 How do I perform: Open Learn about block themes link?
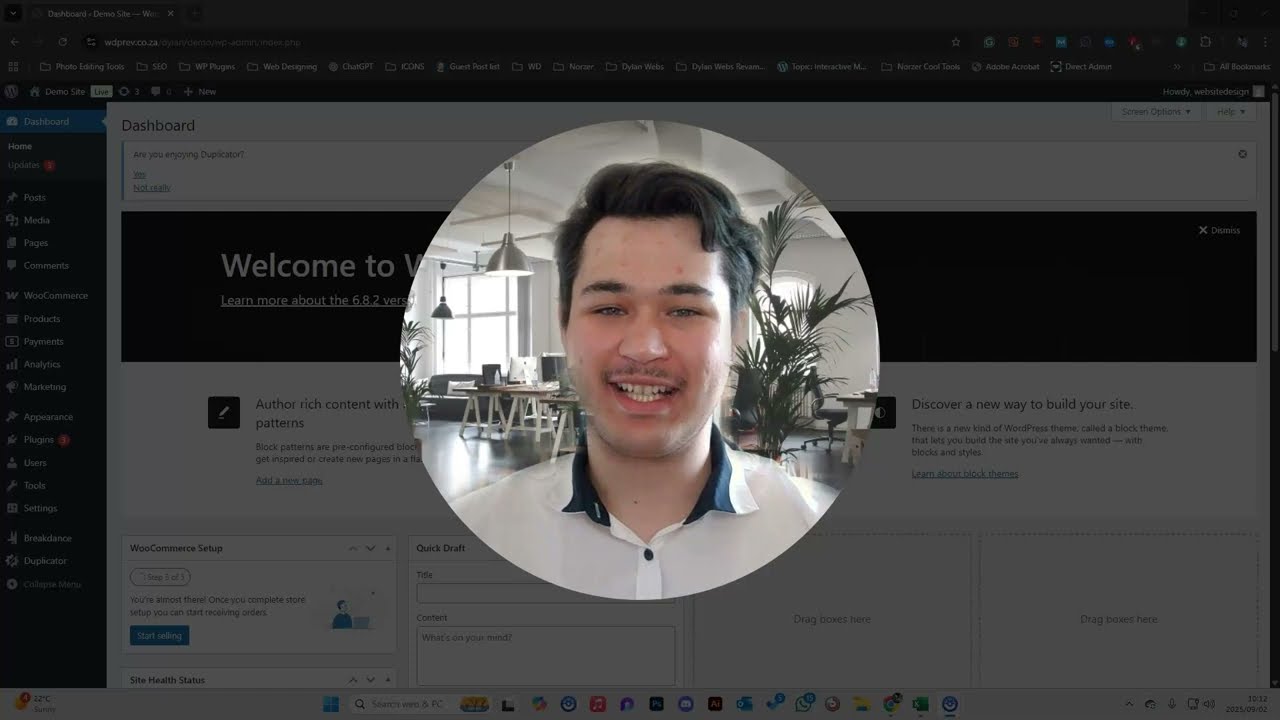(x=965, y=474)
